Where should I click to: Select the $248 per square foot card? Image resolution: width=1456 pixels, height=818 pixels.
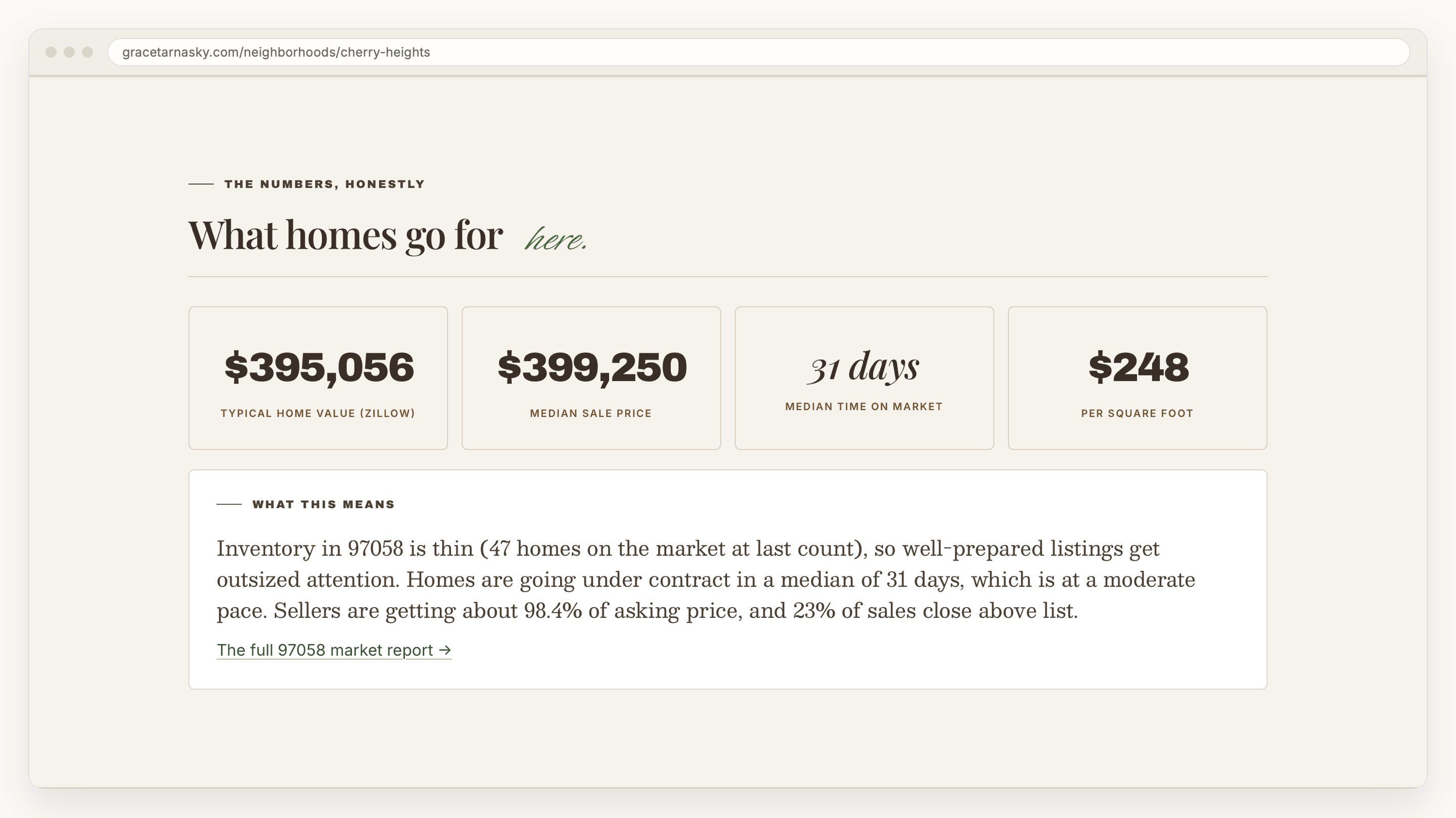[x=1137, y=378]
